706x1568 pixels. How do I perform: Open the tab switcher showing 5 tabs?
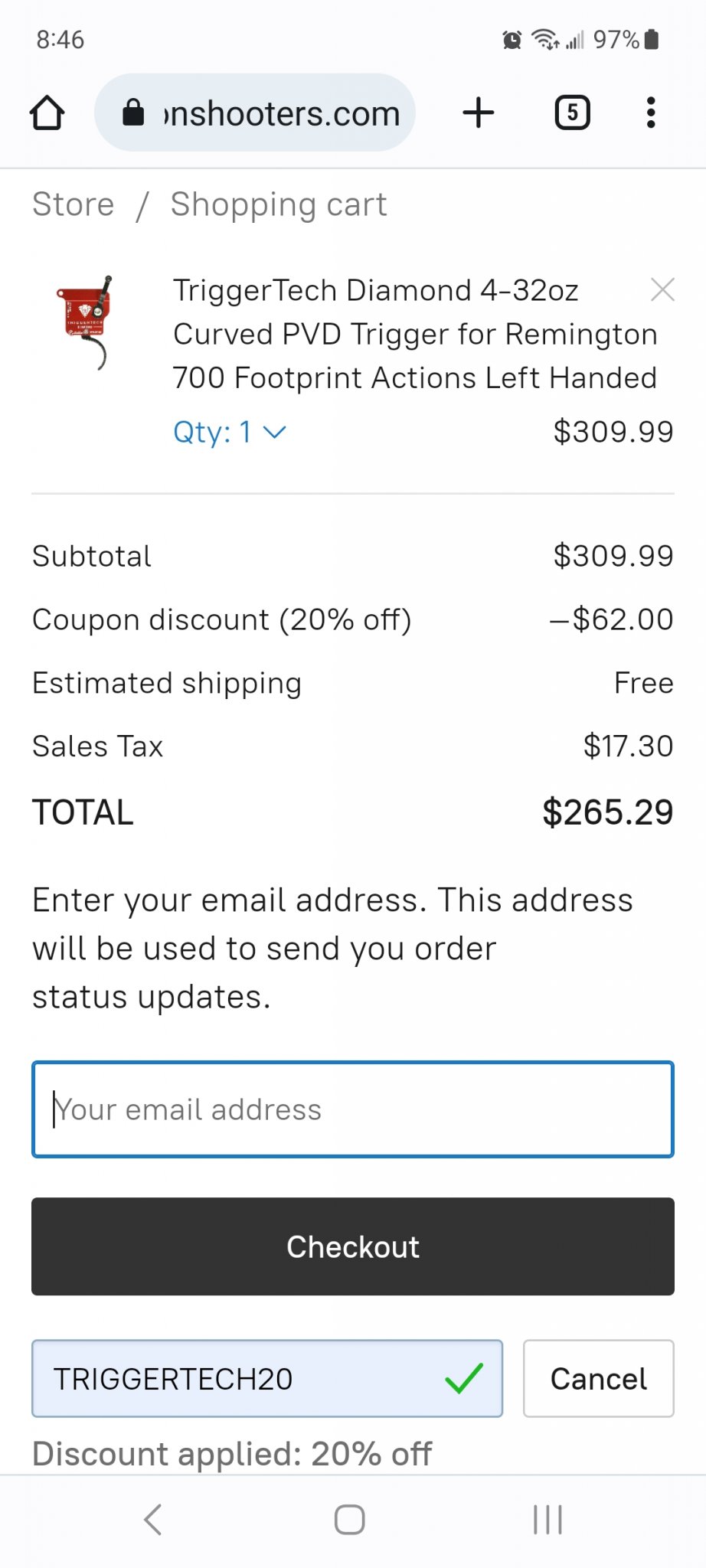572,113
